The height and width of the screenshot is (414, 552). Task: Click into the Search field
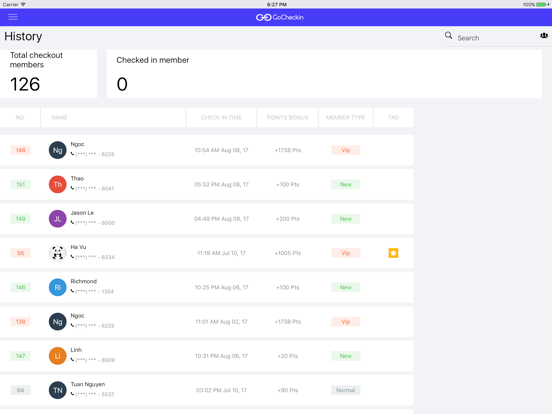[x=496, y=38]
